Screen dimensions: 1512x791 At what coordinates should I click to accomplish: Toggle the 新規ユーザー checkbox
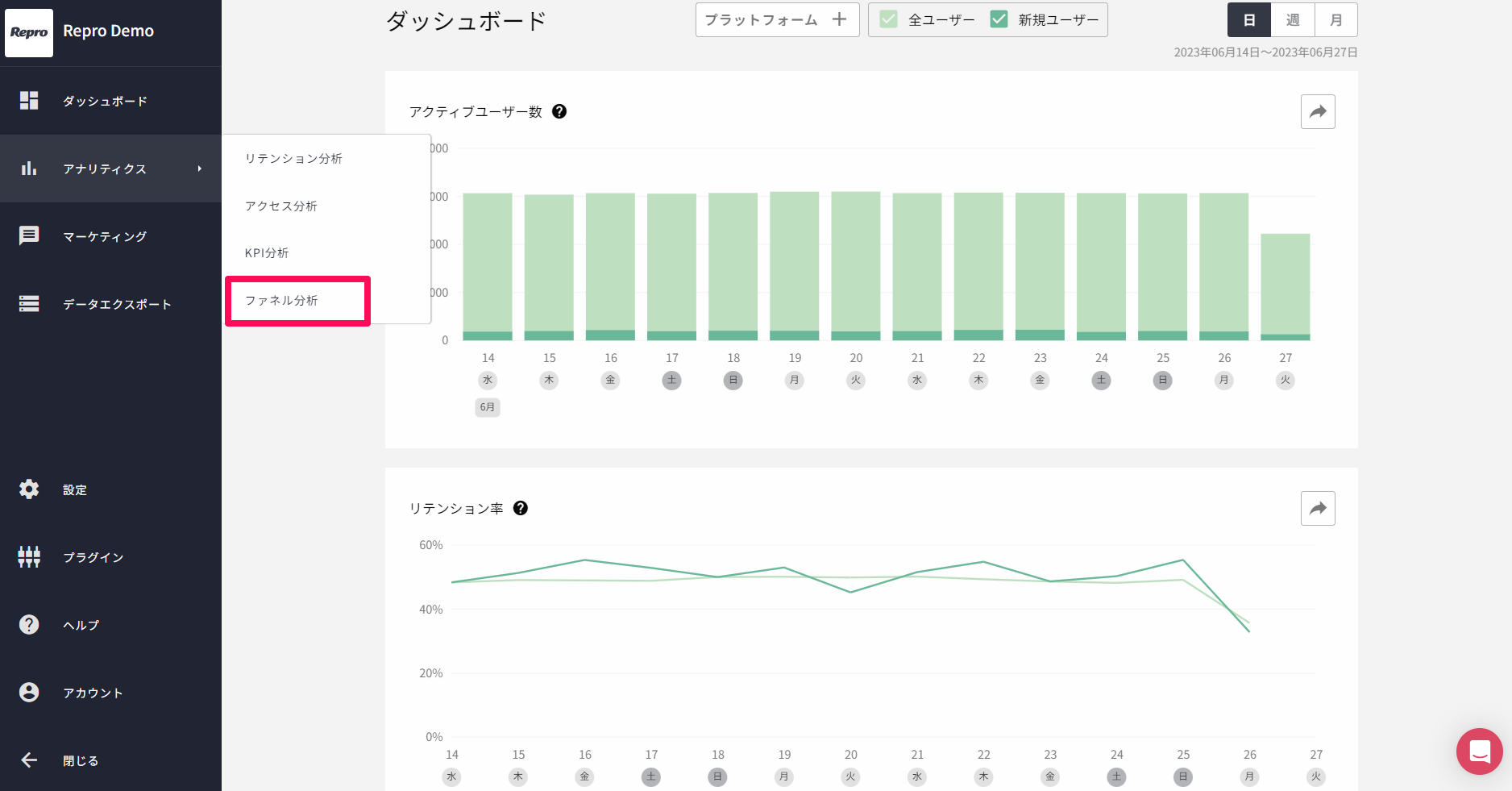(x=999, y=19)
